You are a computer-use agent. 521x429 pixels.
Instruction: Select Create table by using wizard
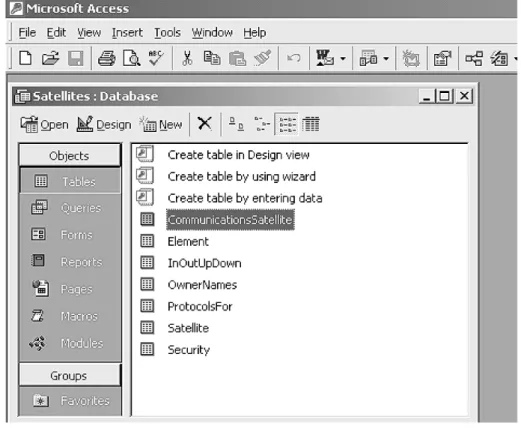(241, 176)
